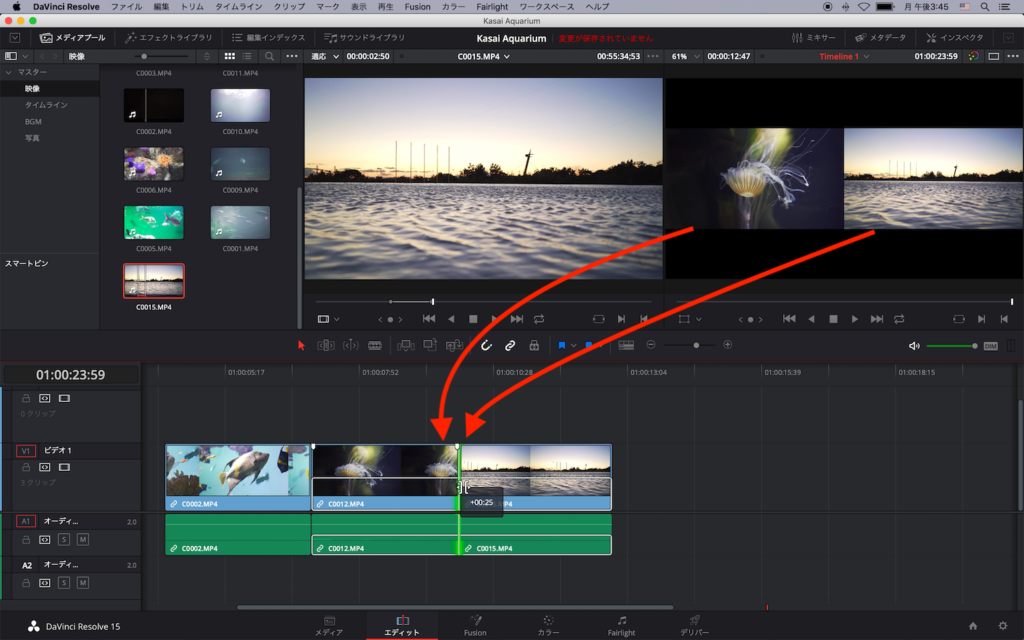Lock the ビデオ 1 video track
This screenshot has height=640, width=1024.
point(26,467)
